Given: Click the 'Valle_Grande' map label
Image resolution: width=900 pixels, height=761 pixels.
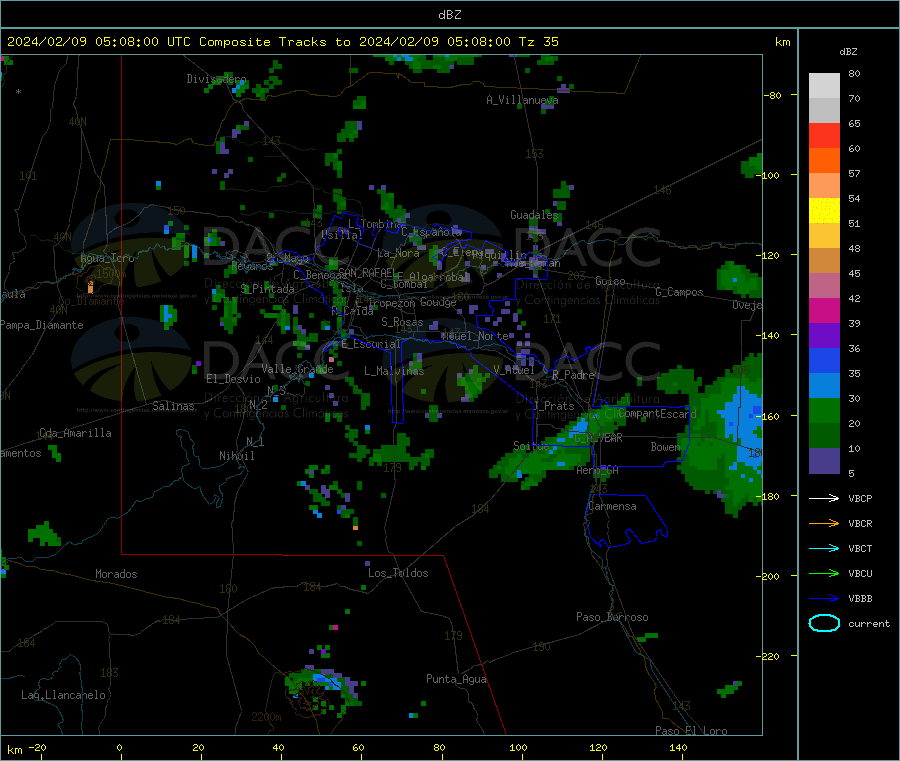Looking at the screenshot, I should tap(297, 369).
